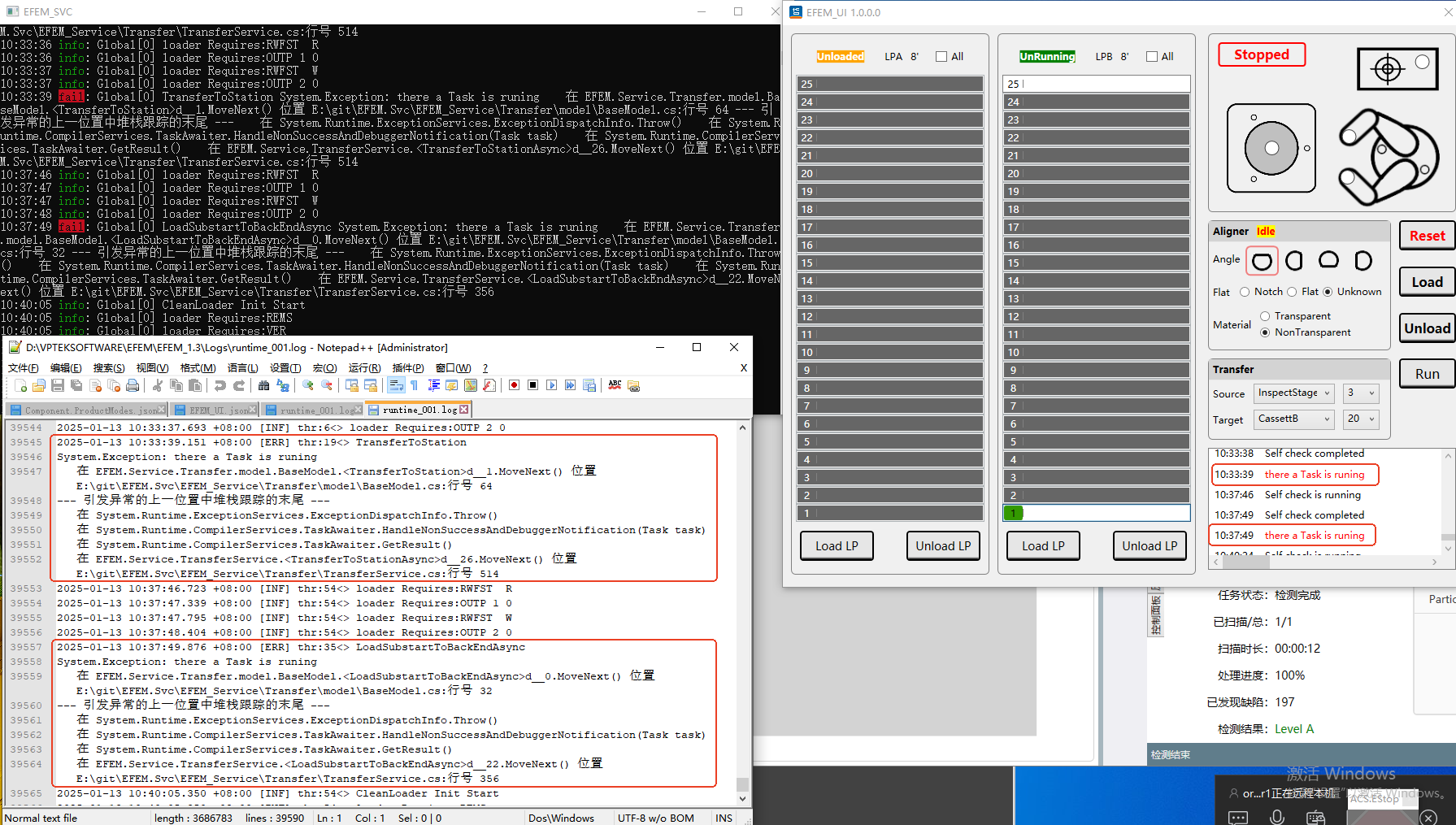Click the Cut scissors icon in Notepad++
1456x825 pixels.
(158, 385)
